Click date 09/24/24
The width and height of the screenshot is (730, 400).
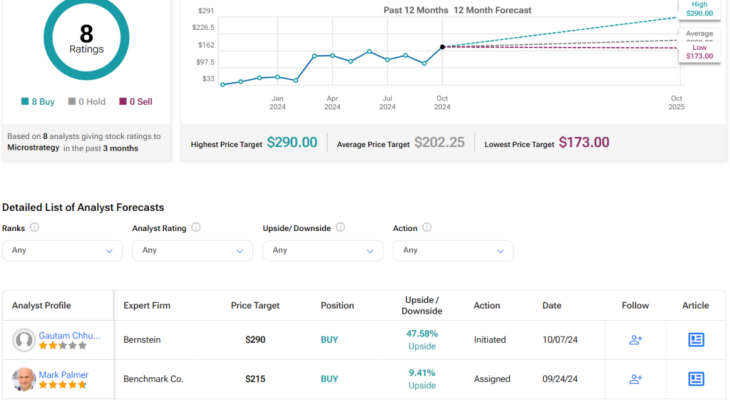point(560,379)
